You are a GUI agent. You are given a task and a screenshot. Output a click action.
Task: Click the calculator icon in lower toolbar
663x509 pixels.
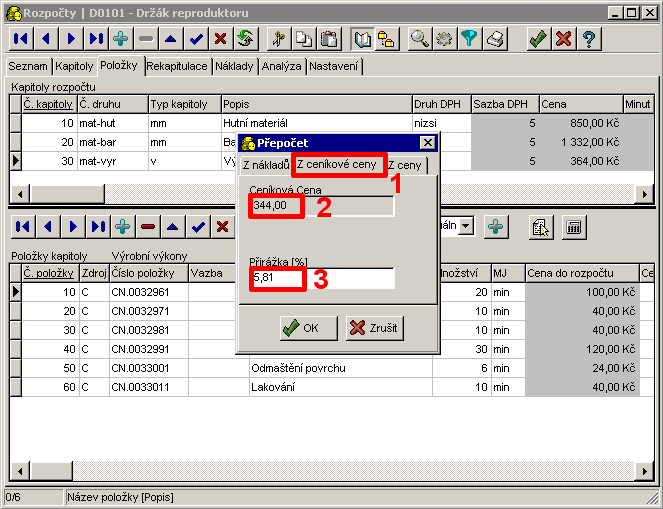574,227
